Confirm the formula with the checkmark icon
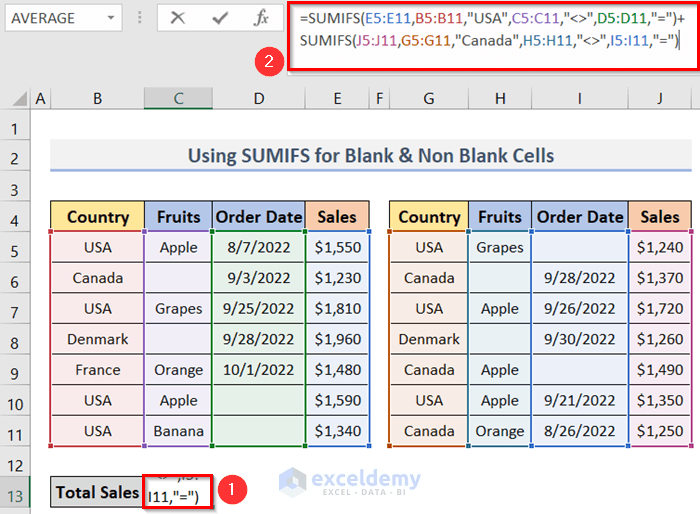Screen dimensions: 700x514 click(220, 18)
